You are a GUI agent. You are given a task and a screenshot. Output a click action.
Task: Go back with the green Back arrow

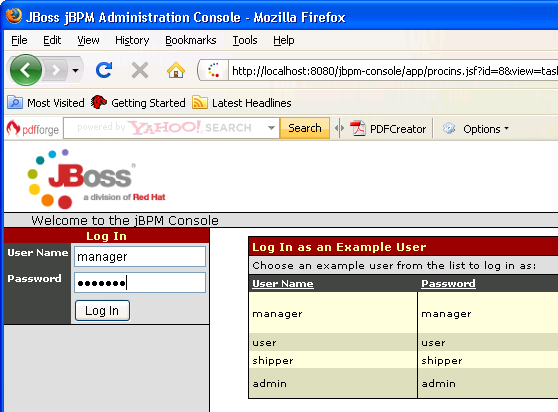[26, 70]
